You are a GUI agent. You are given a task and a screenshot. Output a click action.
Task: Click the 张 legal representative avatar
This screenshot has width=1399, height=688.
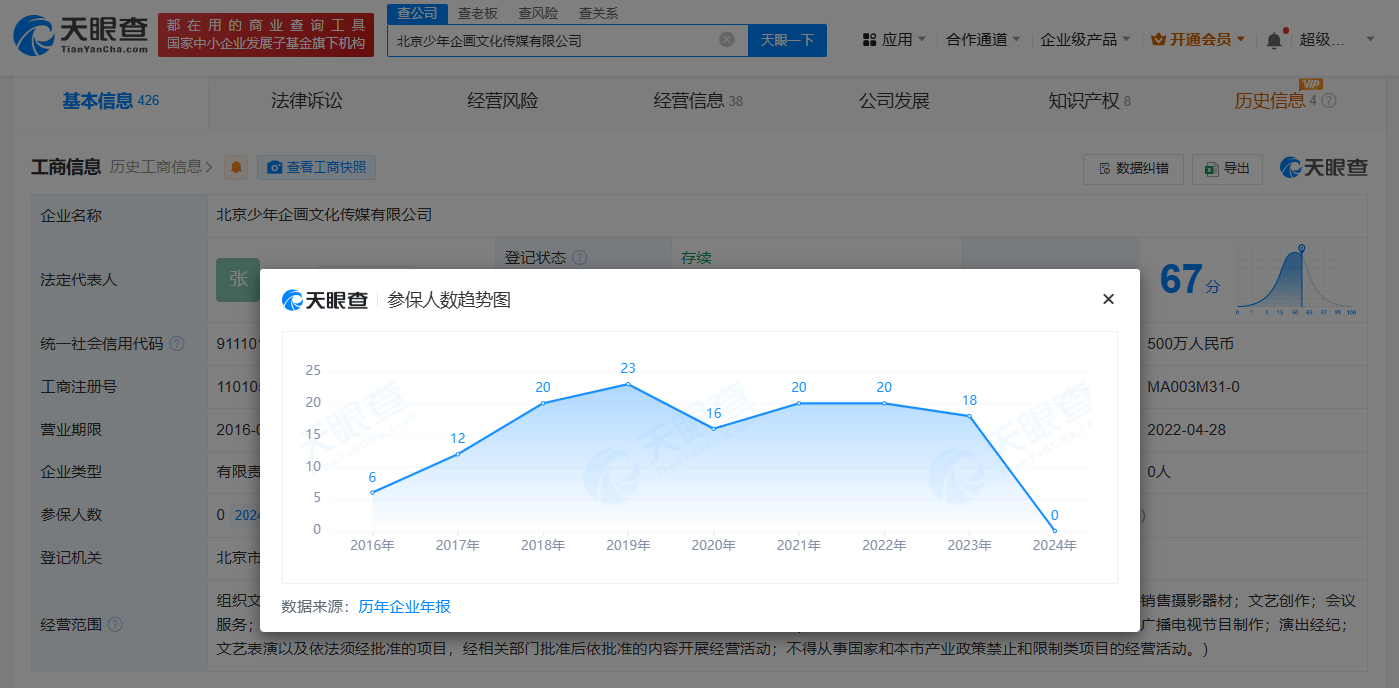pos(238,280)
